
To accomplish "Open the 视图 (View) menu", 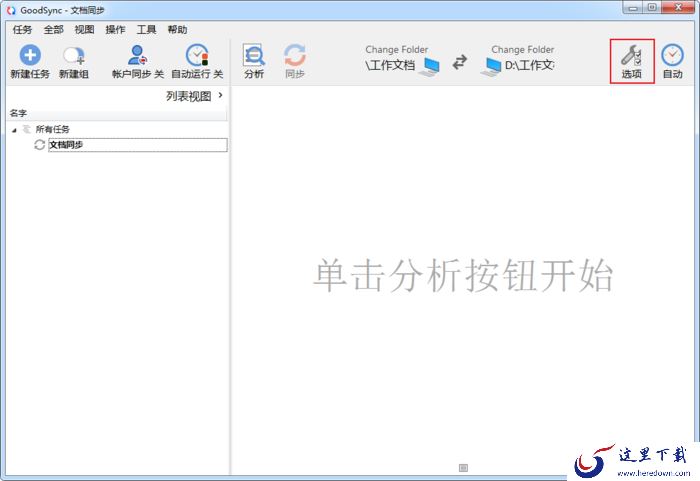I will [84, 29].
